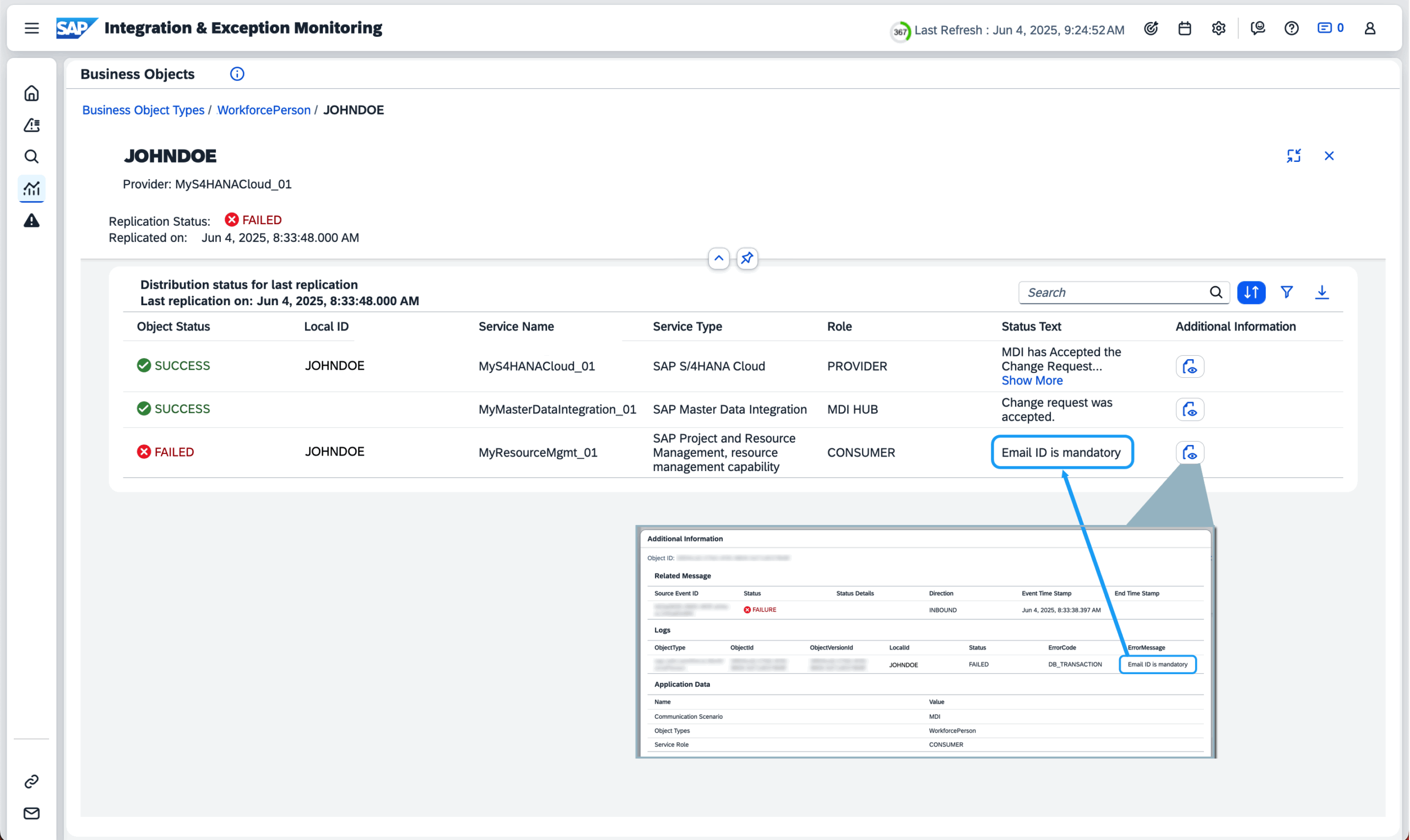1410x840 pixels.
Task: Open the hamburger navigation menu
Action: 32,28
